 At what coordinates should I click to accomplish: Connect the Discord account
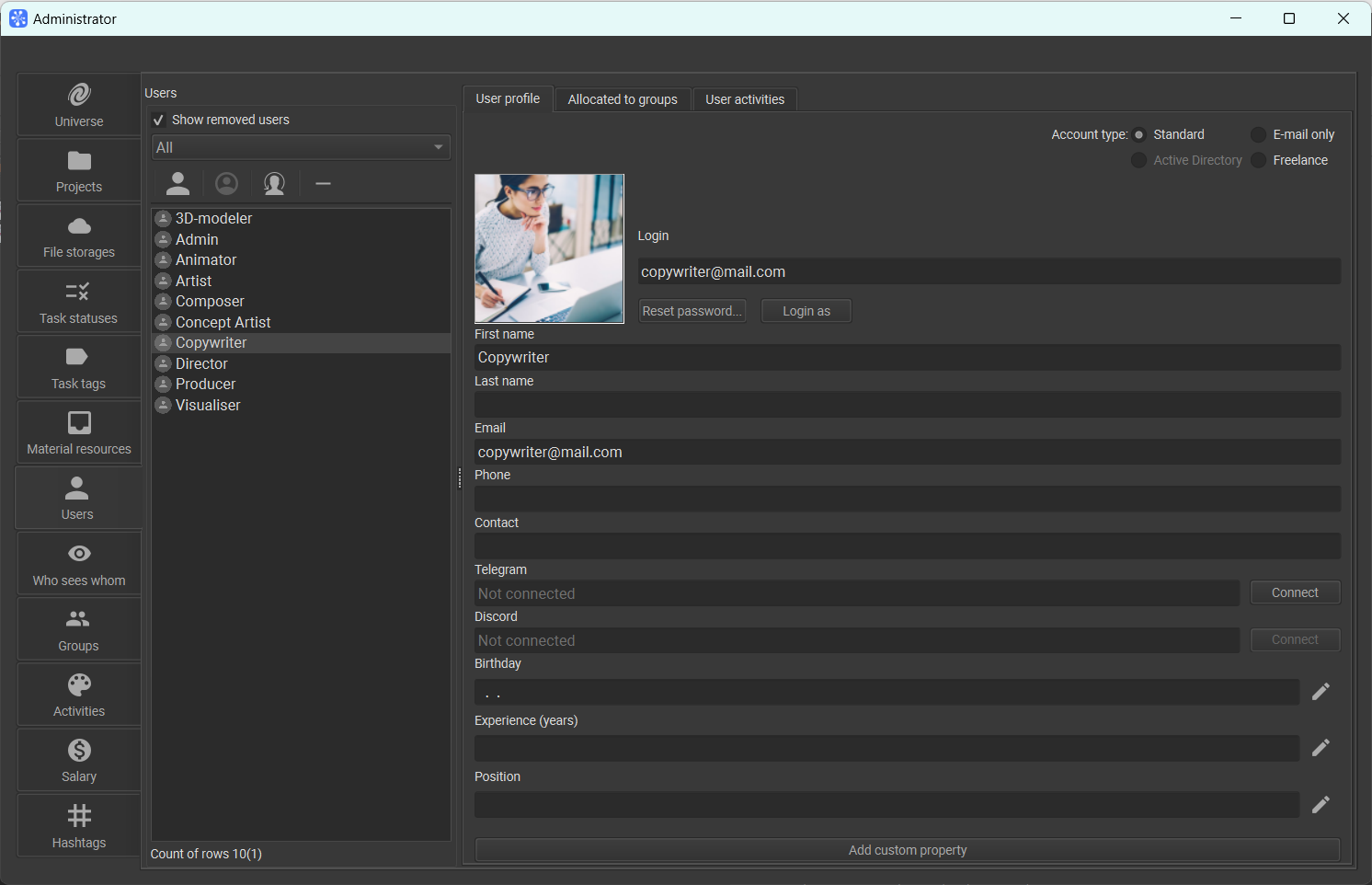1295,639
